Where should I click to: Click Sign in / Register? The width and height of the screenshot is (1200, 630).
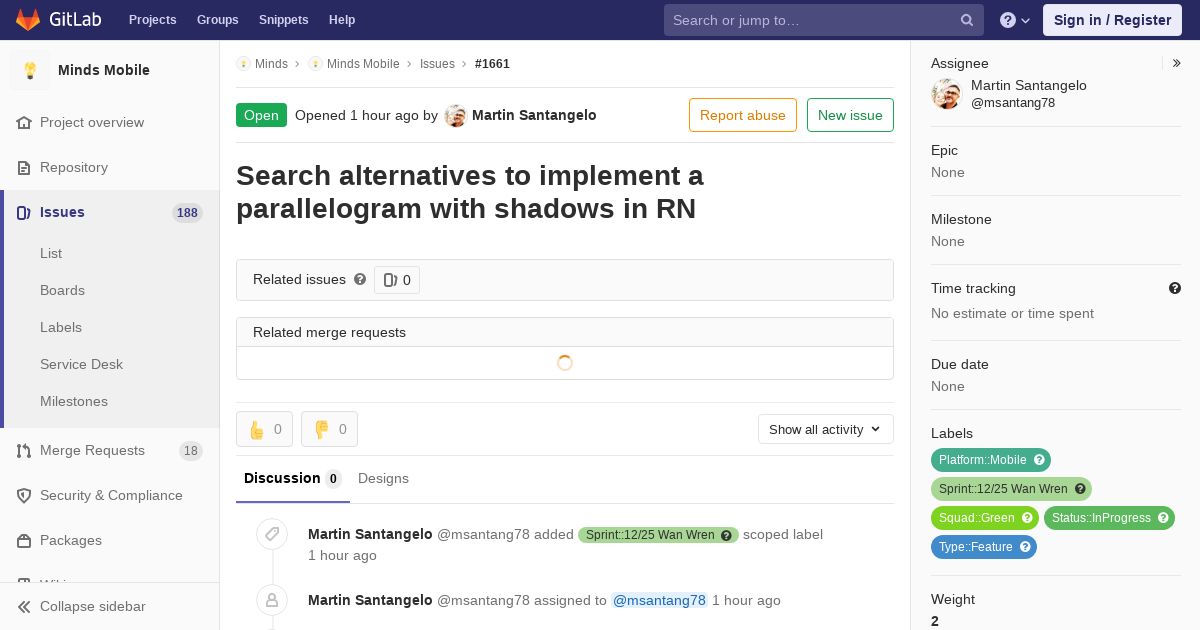(x=1112, y=20)
